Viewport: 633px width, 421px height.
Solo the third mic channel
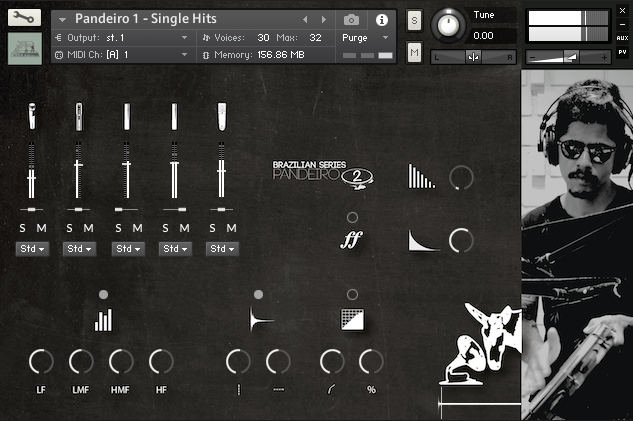(x=118, y=228)
